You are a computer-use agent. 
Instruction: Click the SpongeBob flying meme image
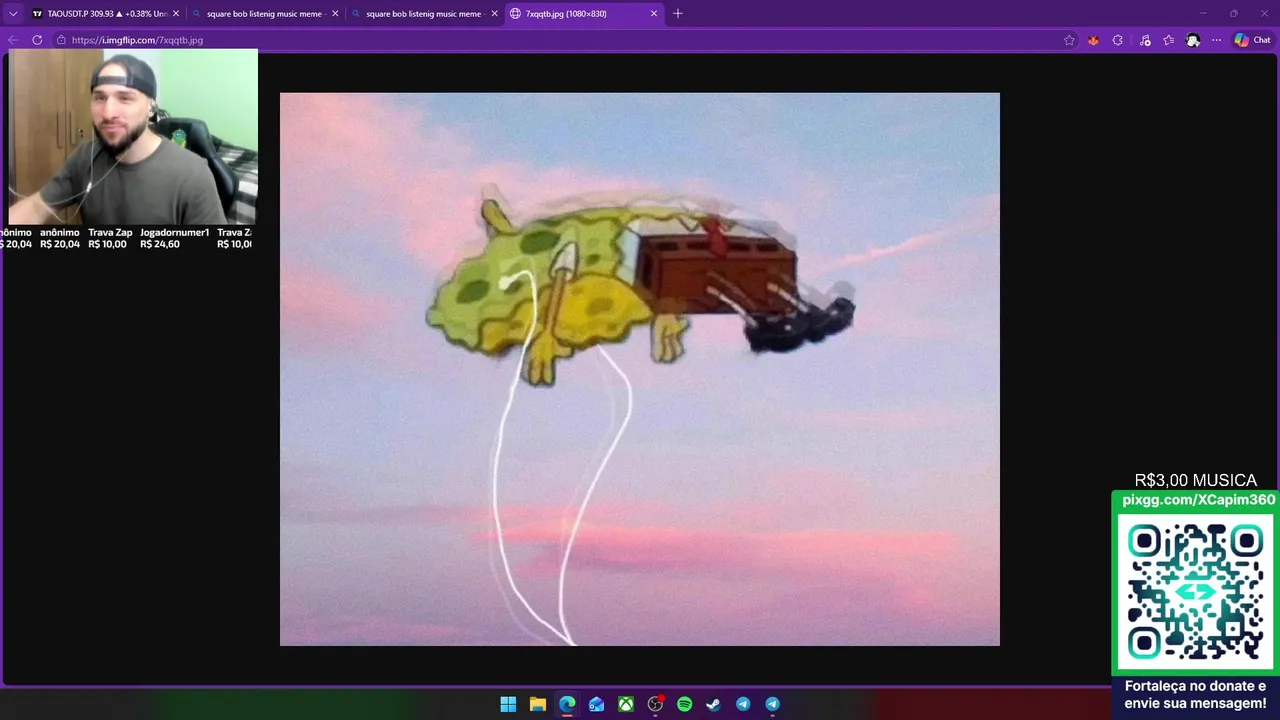(x=640, y=369)
